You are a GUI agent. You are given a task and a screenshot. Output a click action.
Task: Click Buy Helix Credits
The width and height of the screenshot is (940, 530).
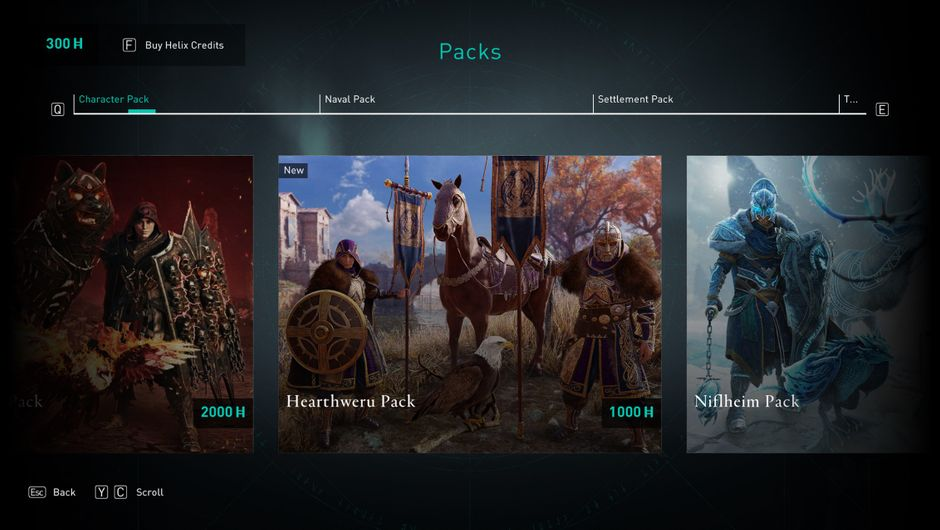[184, 46]
